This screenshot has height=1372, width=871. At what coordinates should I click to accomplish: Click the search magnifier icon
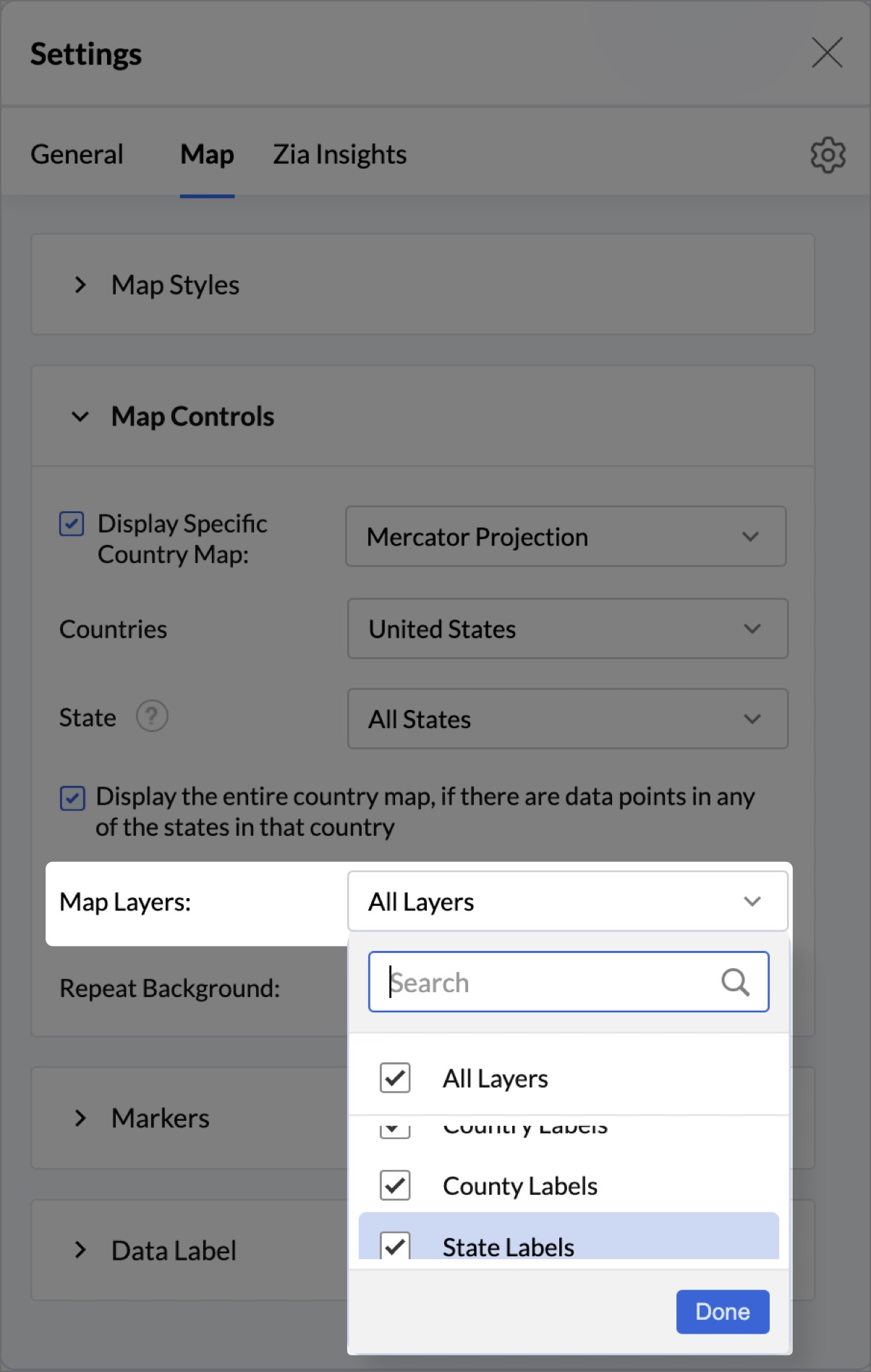pyautogui.click(x=735, y=982)
